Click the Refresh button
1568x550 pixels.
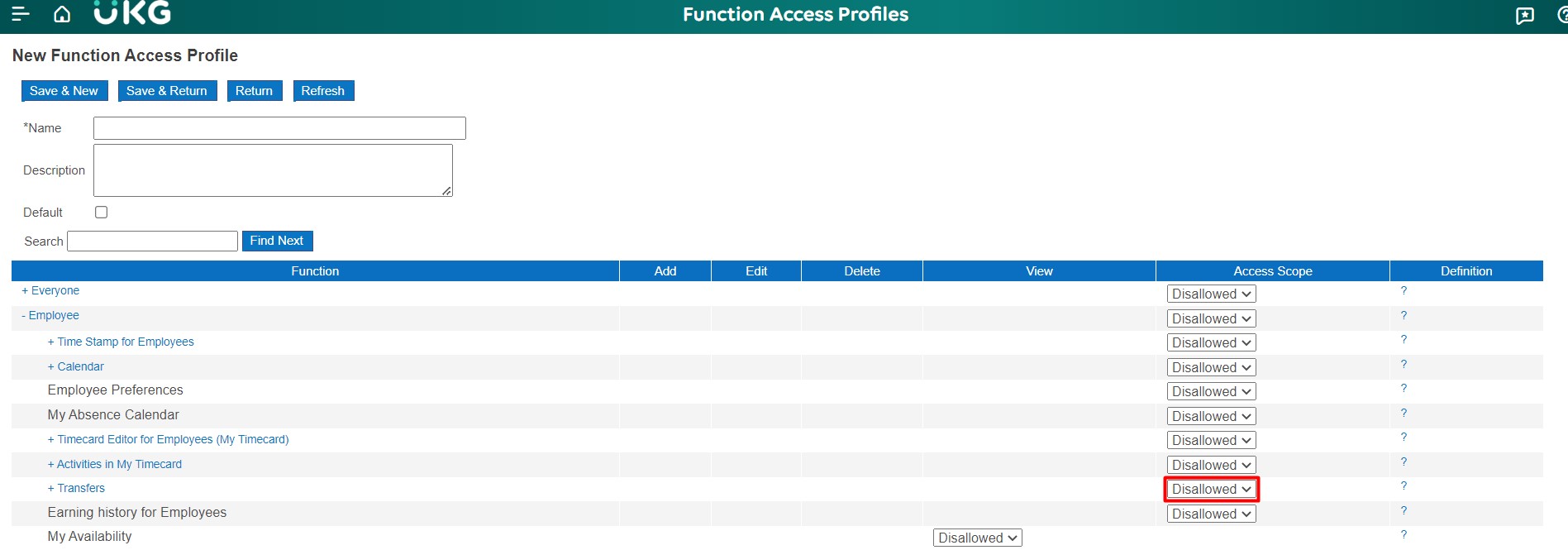tap(322, 91)
